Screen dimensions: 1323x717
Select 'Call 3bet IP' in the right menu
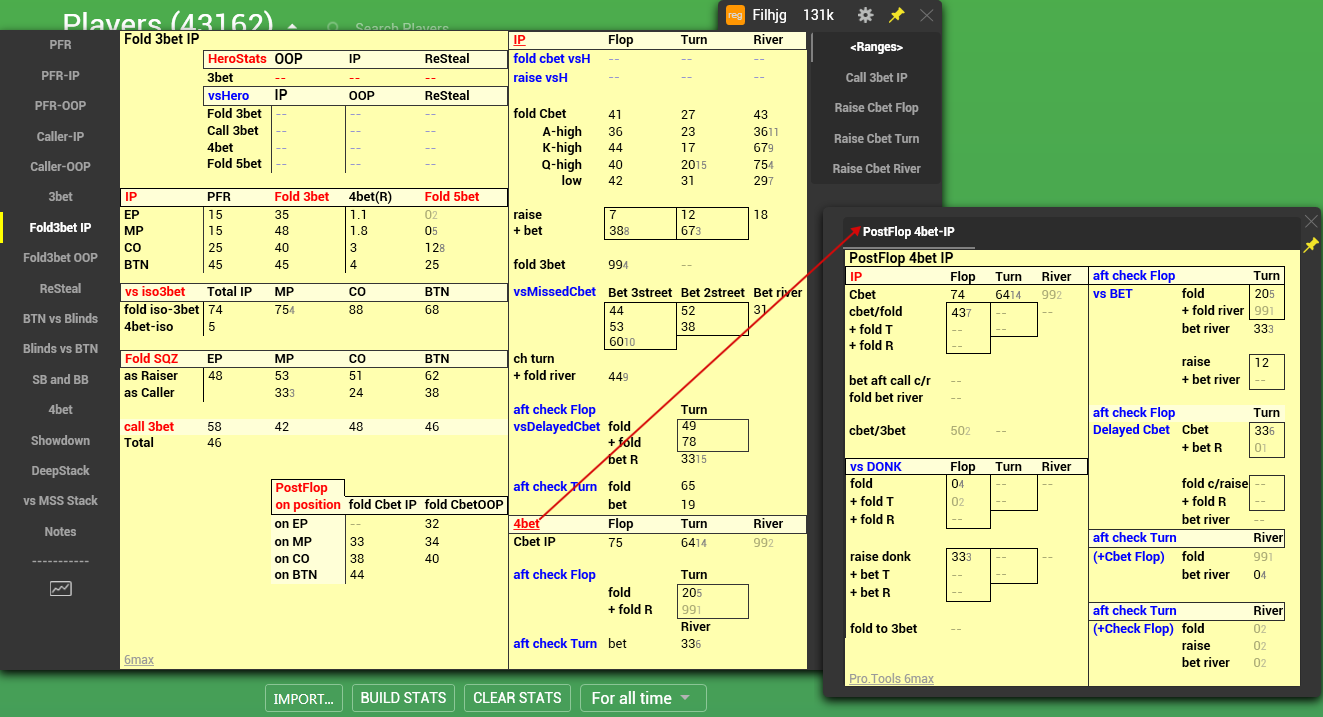tap(874, 77)
